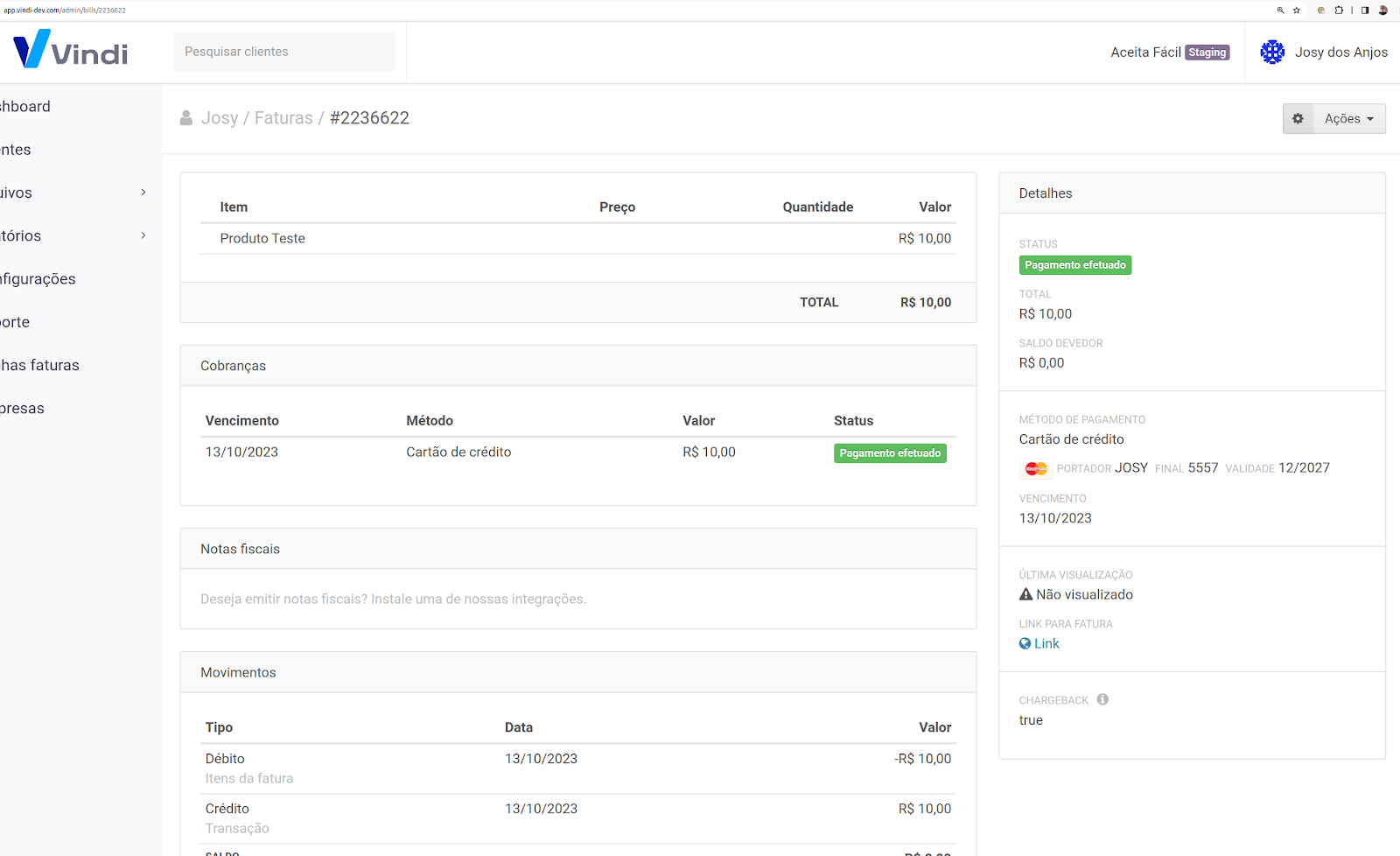Click the Pesquisar clientes search field

[x=283, y=52]
